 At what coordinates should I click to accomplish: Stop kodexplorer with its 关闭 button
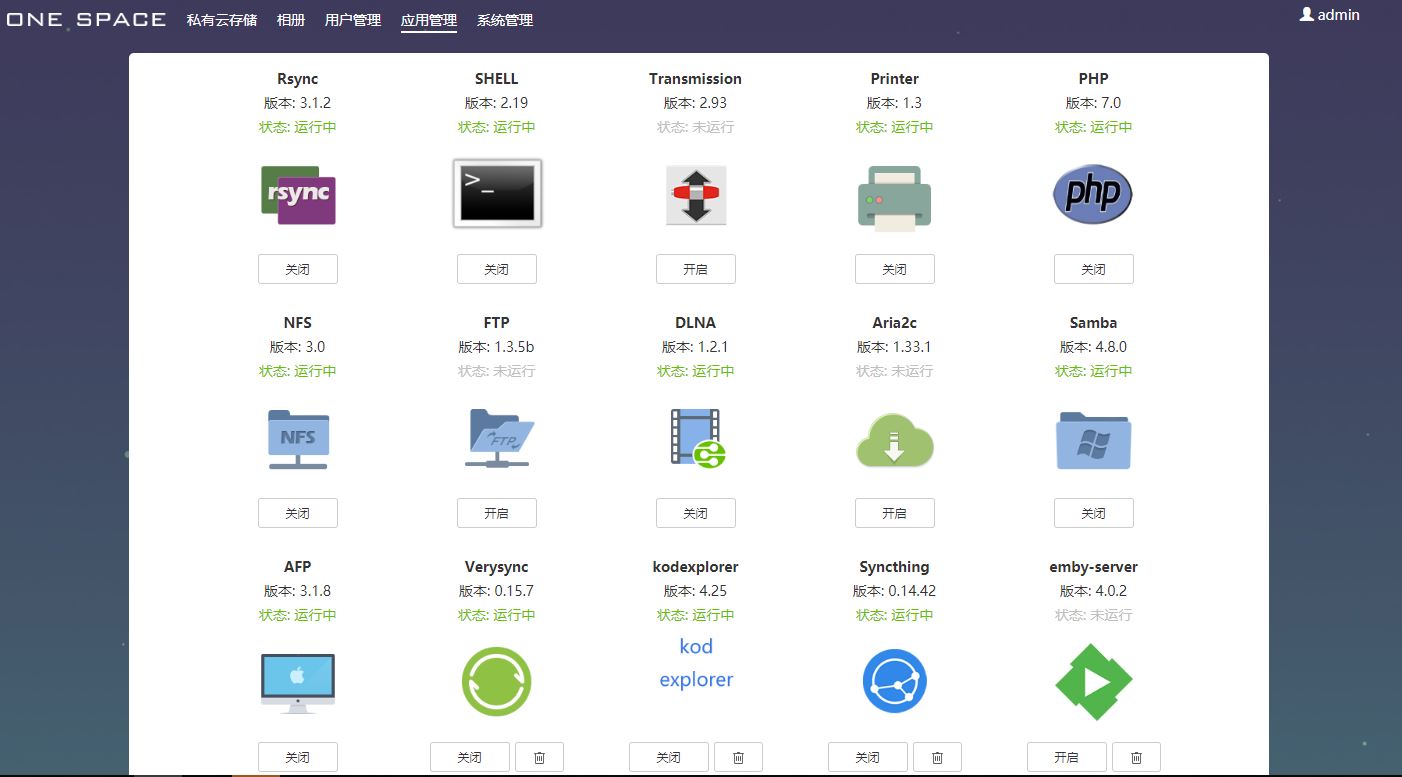(669, 757)
